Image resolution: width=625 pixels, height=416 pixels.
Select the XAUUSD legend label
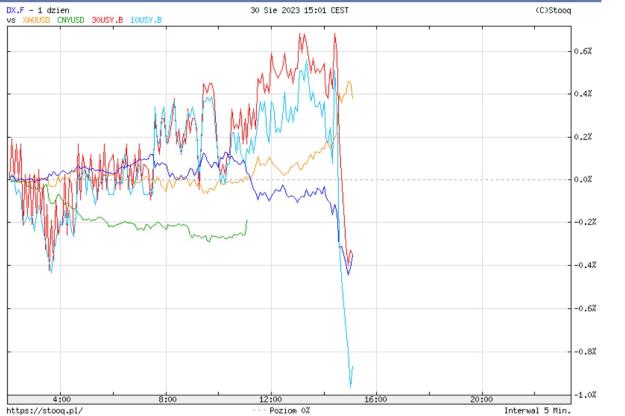click(36, 20)
